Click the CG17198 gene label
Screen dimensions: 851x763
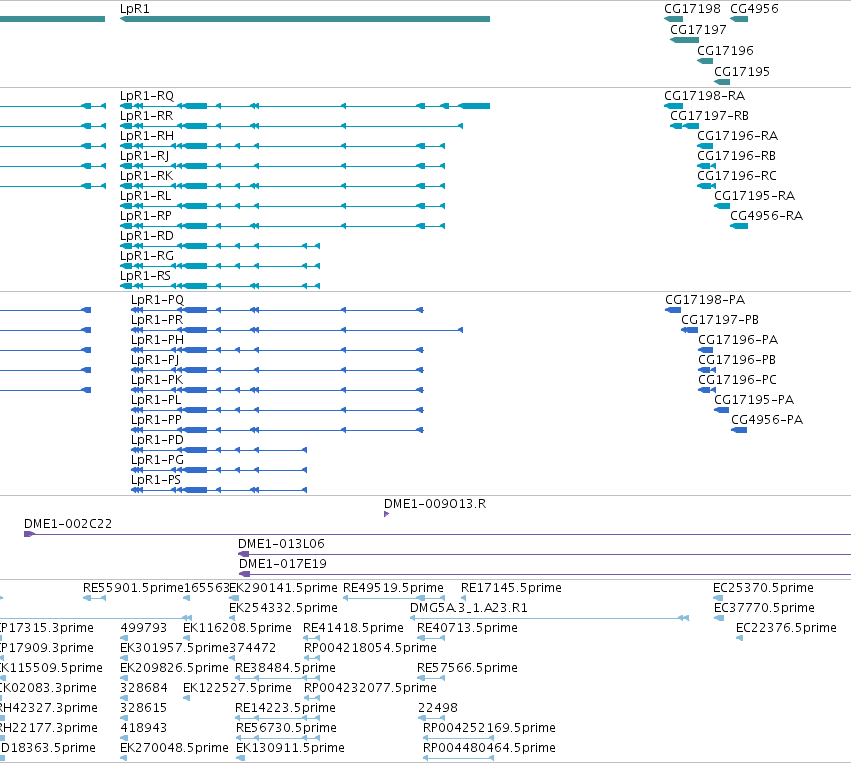point(692,9)
